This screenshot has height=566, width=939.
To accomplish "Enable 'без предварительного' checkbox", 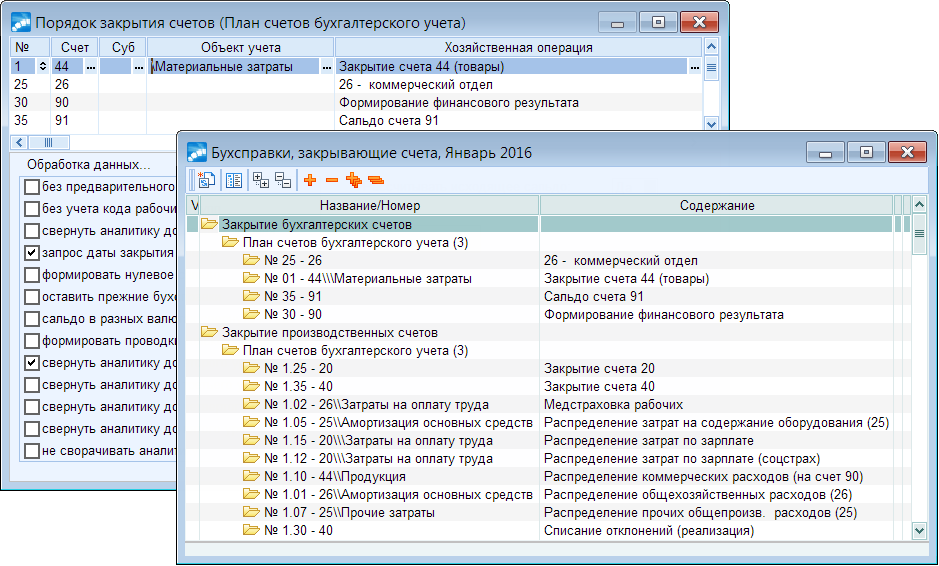I will pyautogui.click(x=32, y=187).
